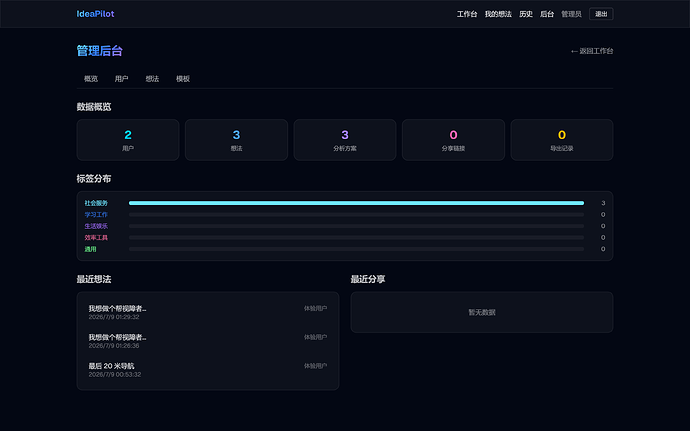Click the 导出记录 stat card

[562, 140]
